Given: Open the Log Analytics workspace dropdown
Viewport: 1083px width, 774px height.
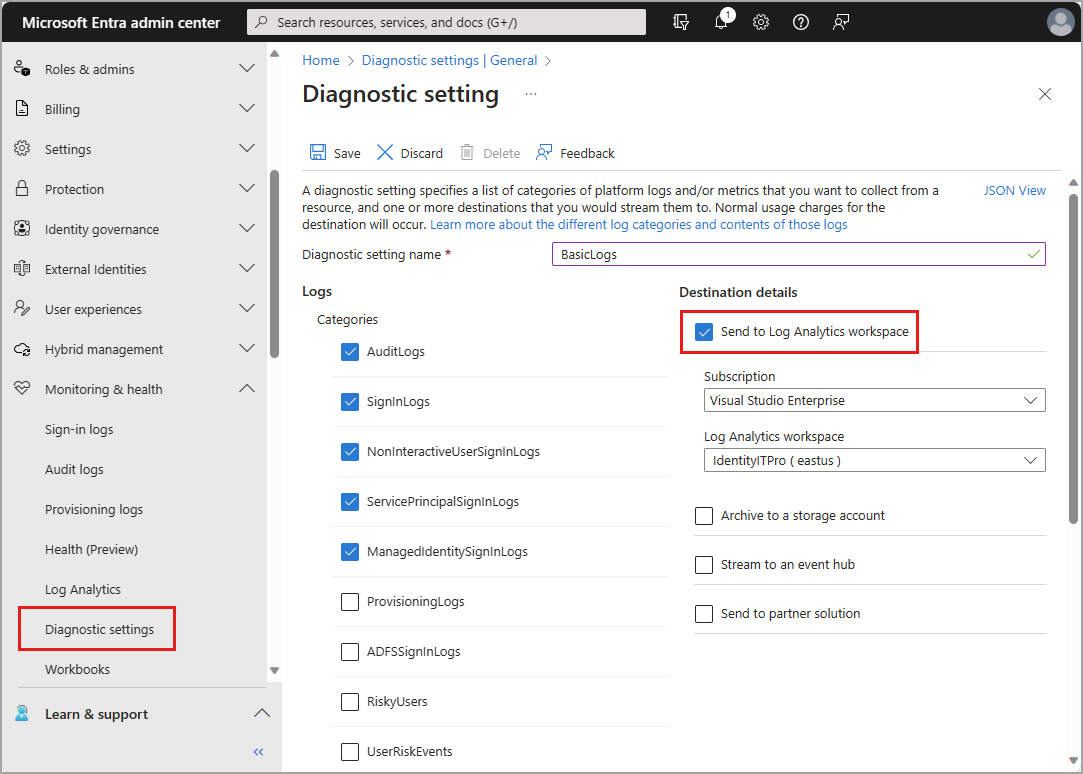Looking at the screenshot, I should coord(874,460).
